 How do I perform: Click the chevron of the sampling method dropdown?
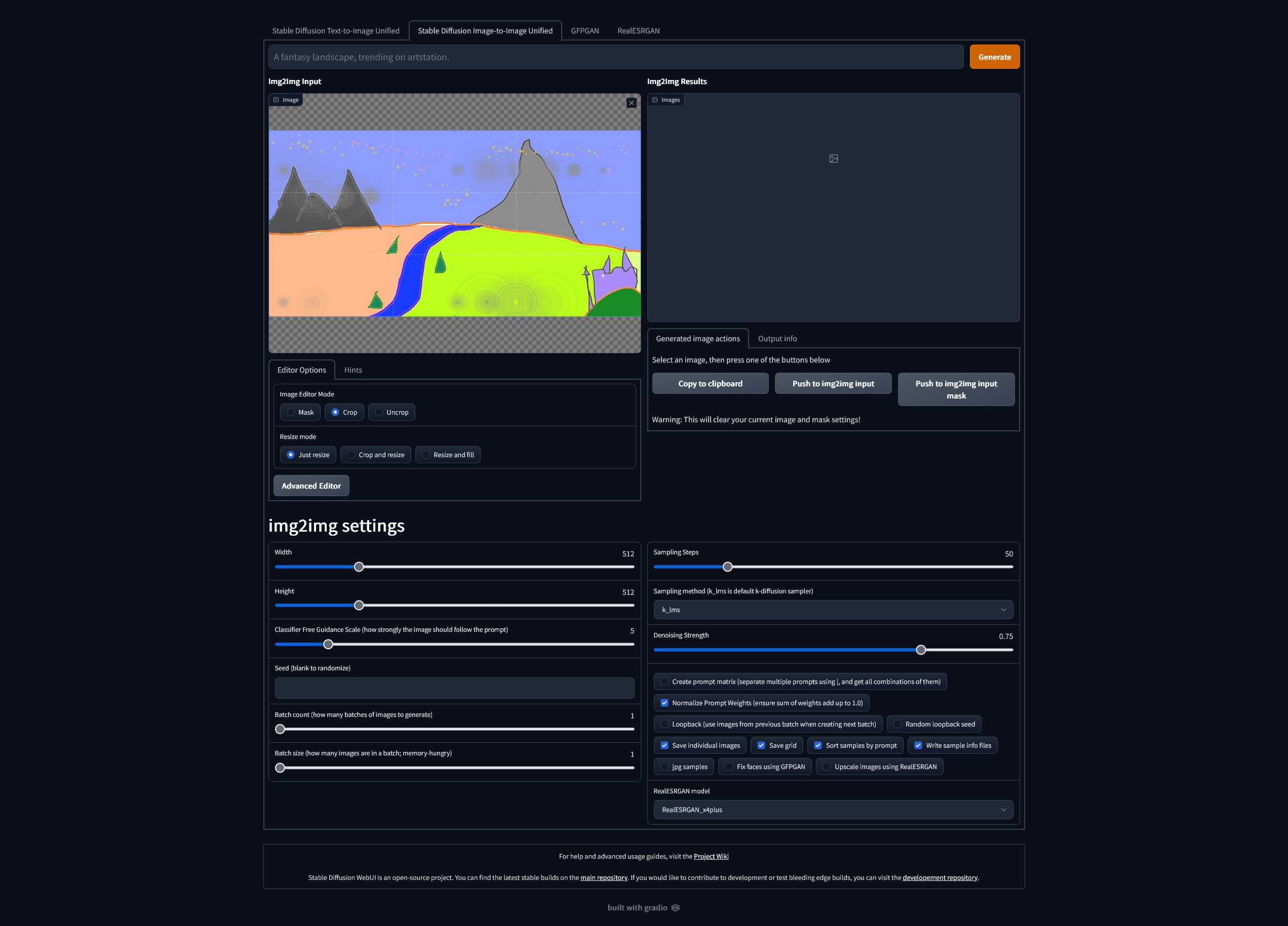1003,610
